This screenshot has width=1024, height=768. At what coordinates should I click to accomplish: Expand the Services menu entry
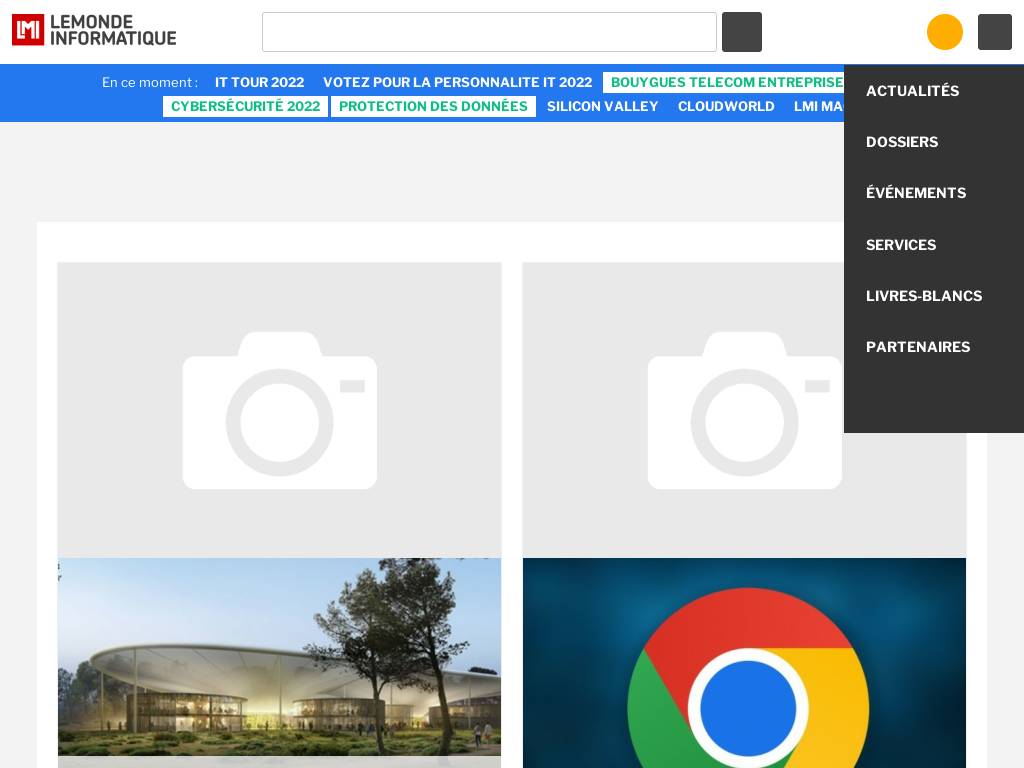point(901,245)
